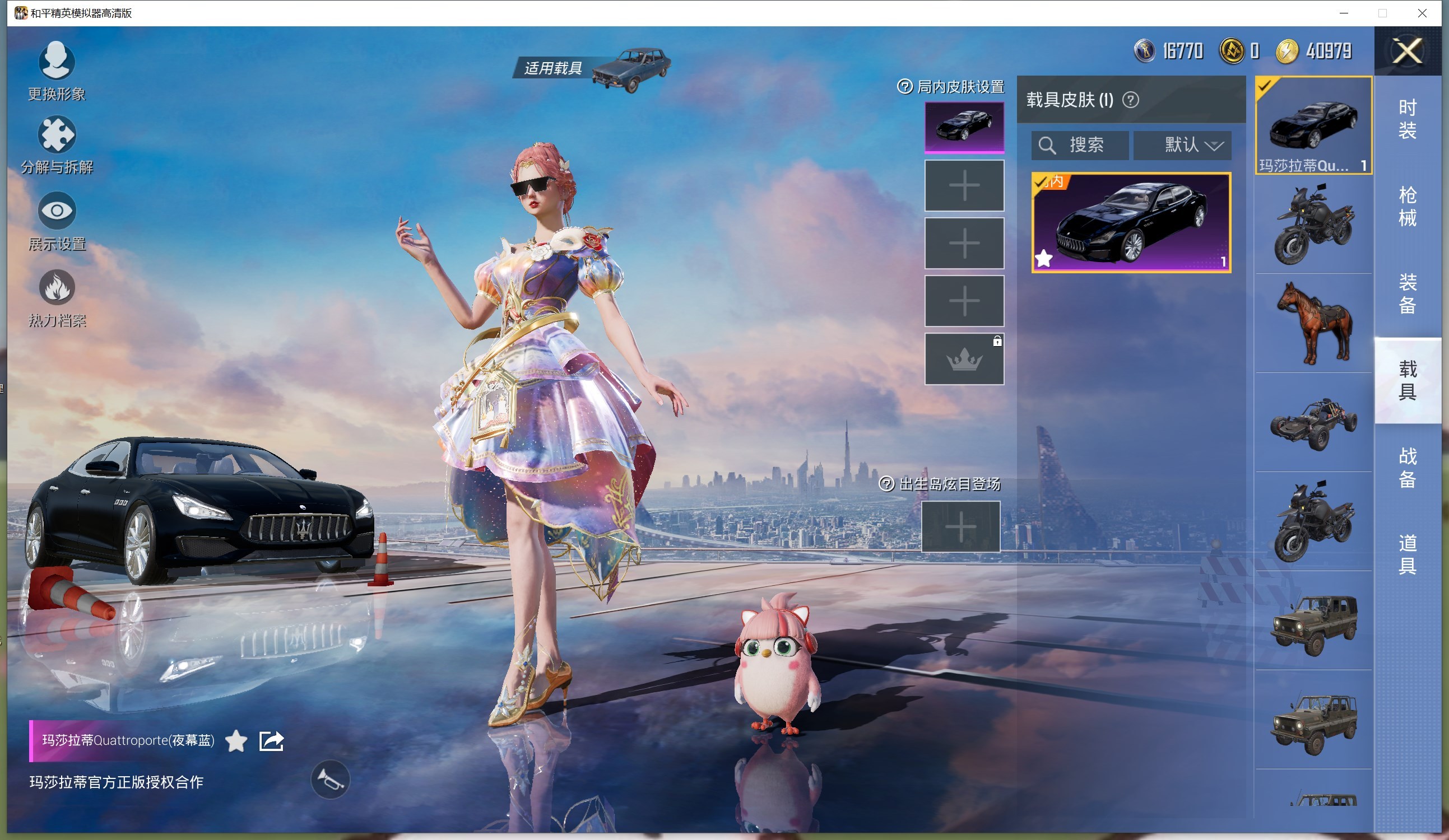
Task: Add skin to first empty plus slot
Action: [964, 185]
